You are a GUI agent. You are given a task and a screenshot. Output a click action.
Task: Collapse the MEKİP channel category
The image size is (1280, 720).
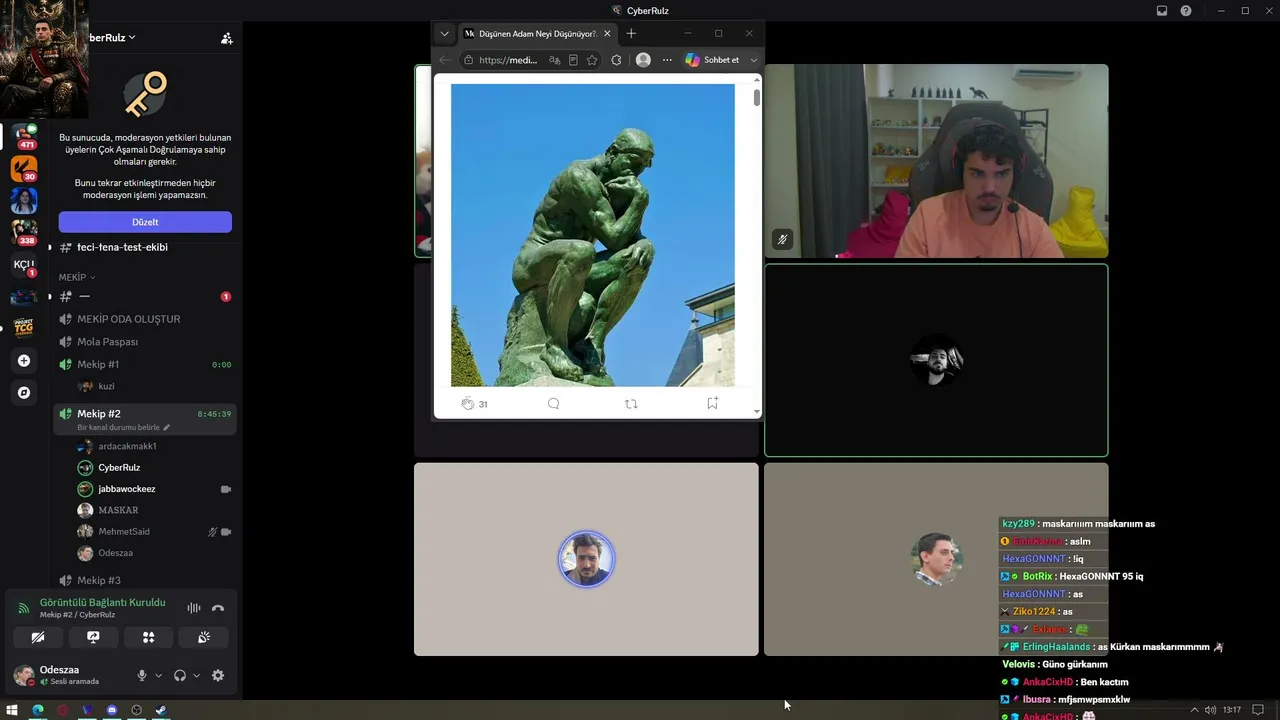tap(77, 277)
